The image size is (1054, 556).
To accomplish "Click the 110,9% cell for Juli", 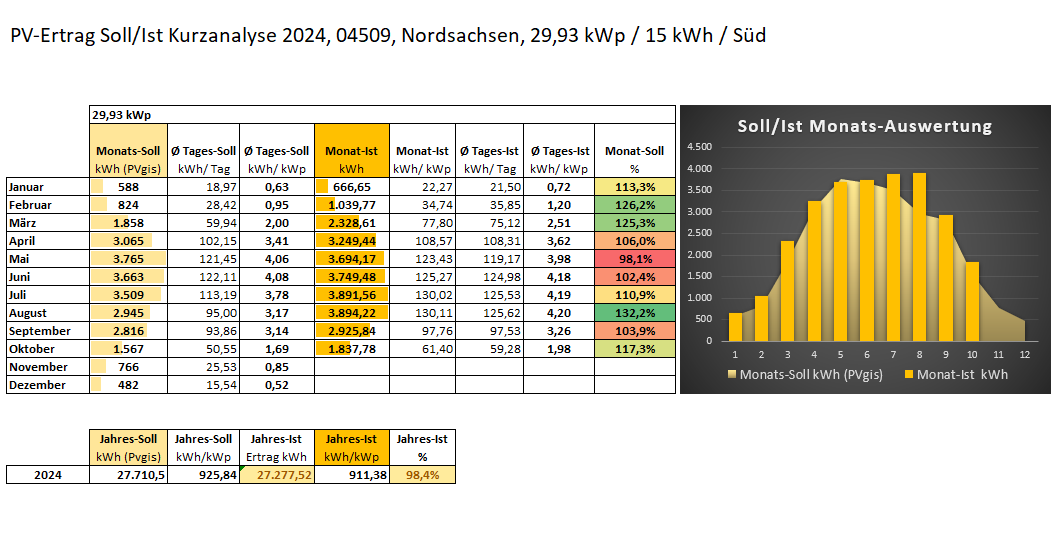I will [635, 294].
